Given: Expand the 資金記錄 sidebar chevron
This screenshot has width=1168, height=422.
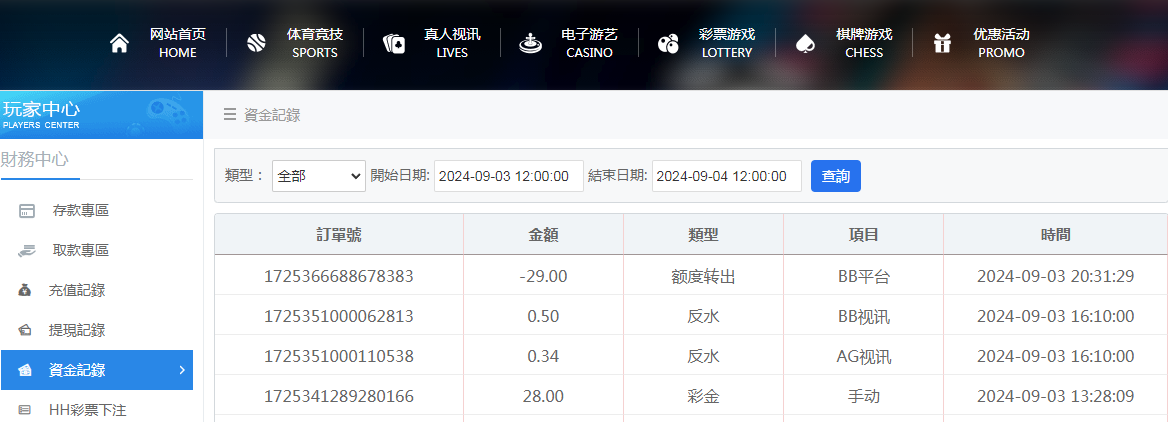Looking at the screenshot, I should click(181, 370).
